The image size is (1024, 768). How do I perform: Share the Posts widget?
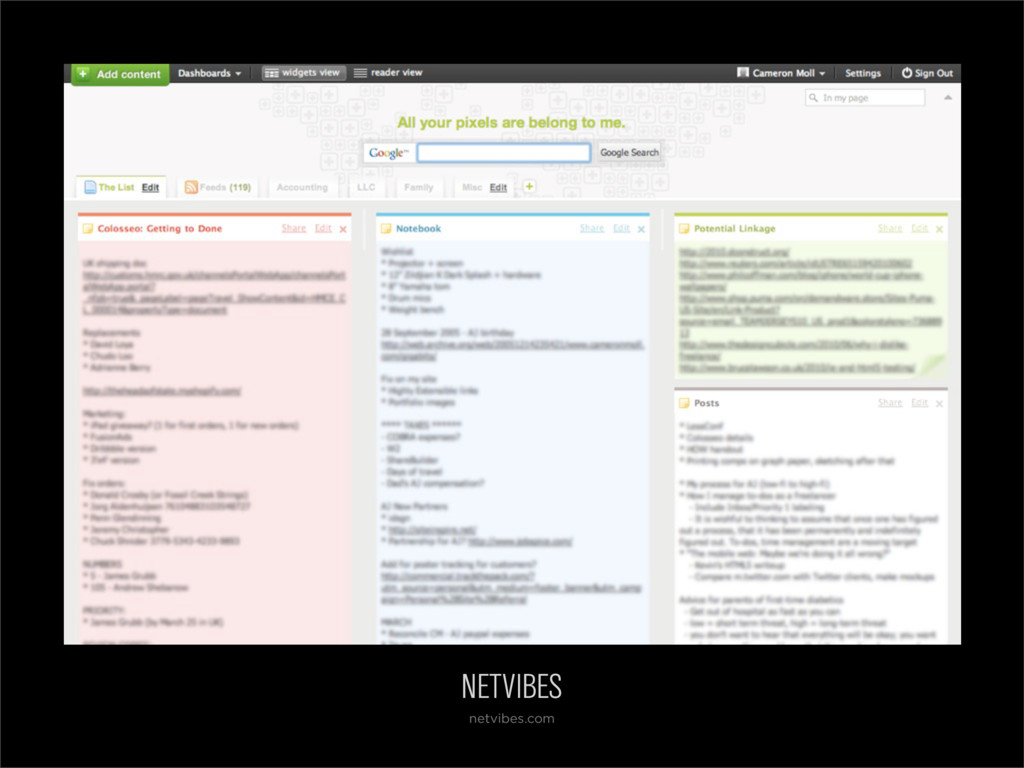pos(890,403)
